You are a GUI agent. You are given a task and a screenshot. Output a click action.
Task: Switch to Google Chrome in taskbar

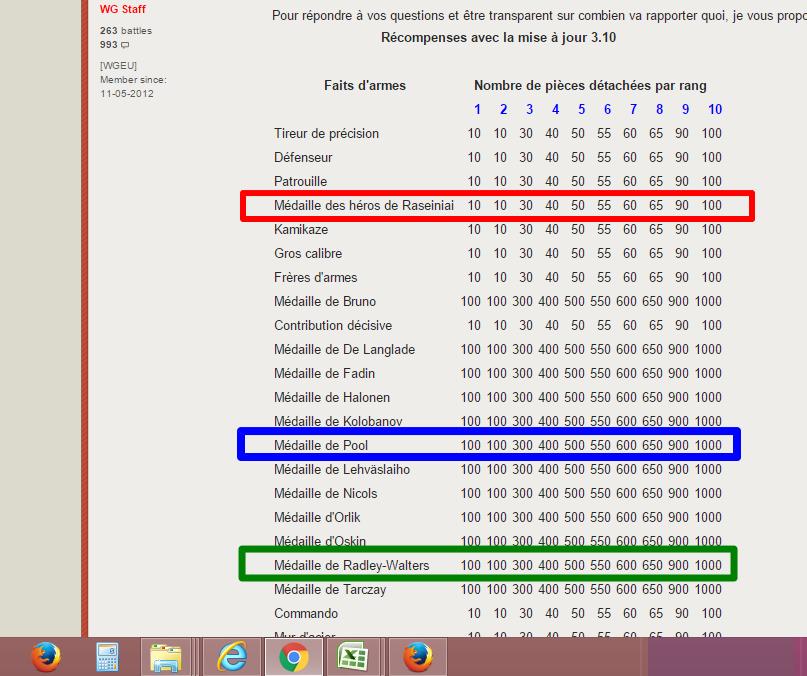coord(294,657)
